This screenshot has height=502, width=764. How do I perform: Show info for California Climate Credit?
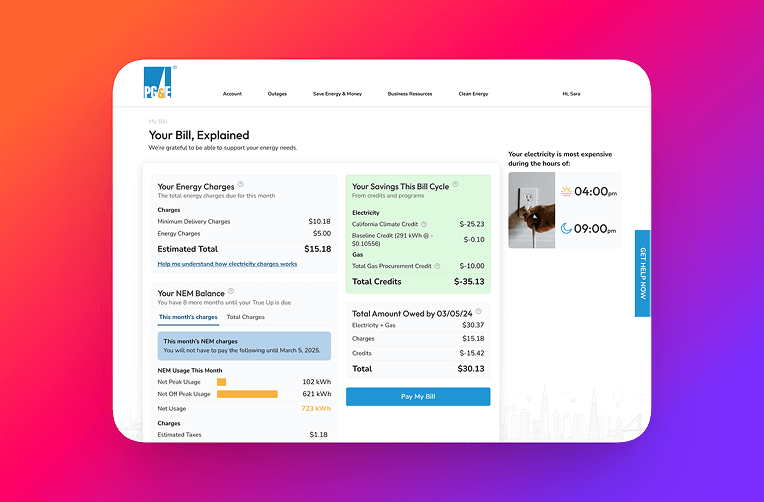tap(424, 224)
